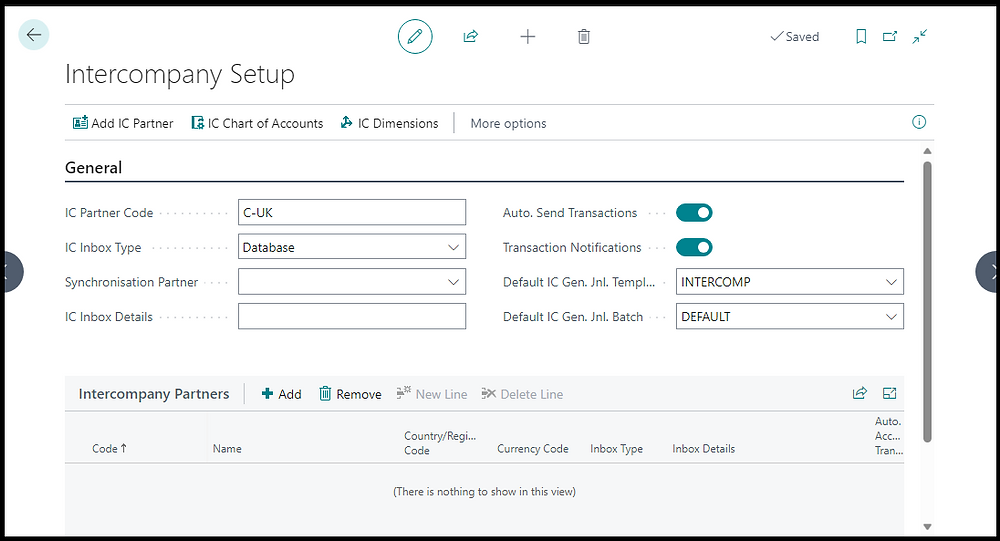Expand the IC Inbox Type dropdown
1000x541 pixels.
(454, 247)
